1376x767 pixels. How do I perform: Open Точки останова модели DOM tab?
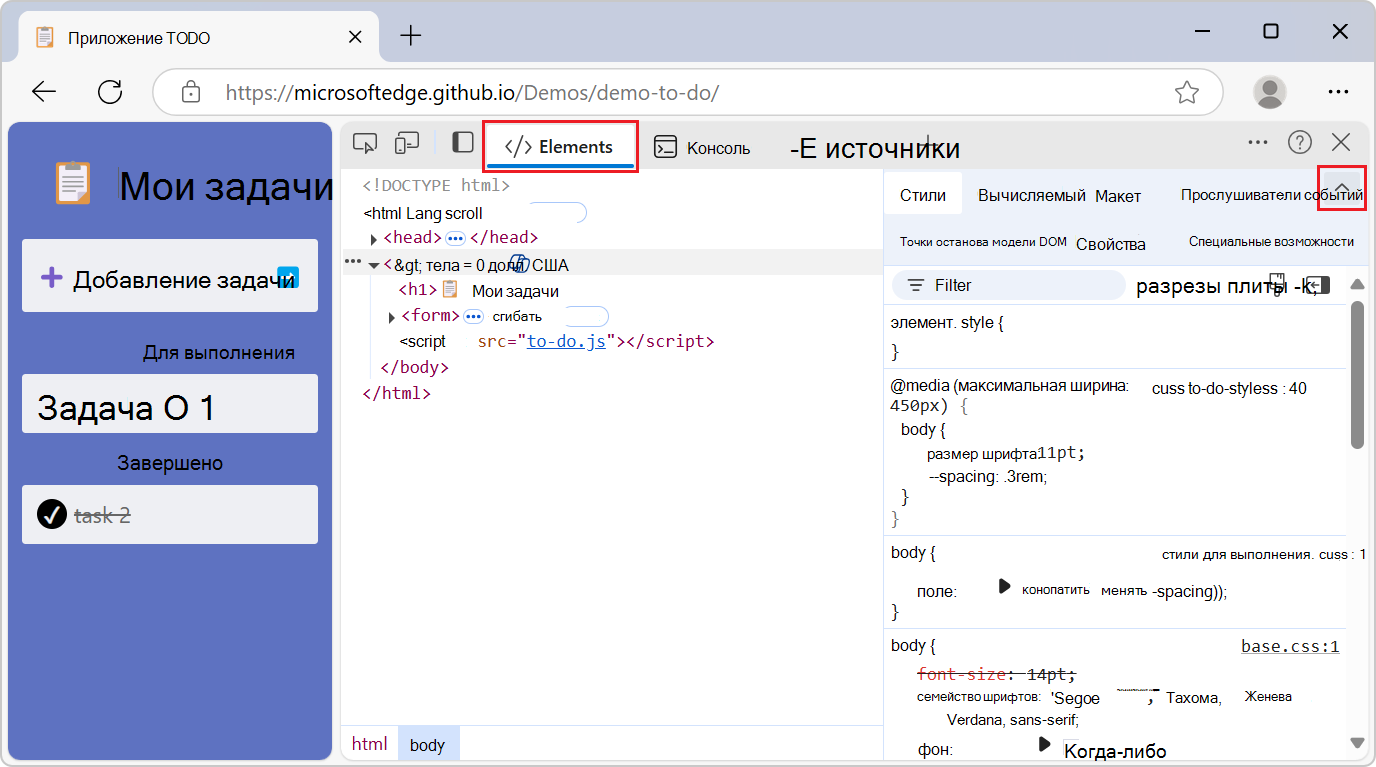pyautogui.click(x=983, y=242)
